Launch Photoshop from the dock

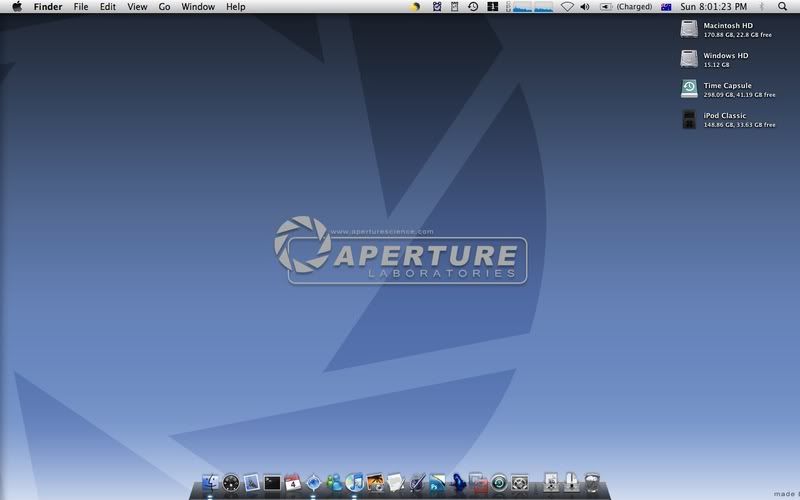[x=437, y=482]
